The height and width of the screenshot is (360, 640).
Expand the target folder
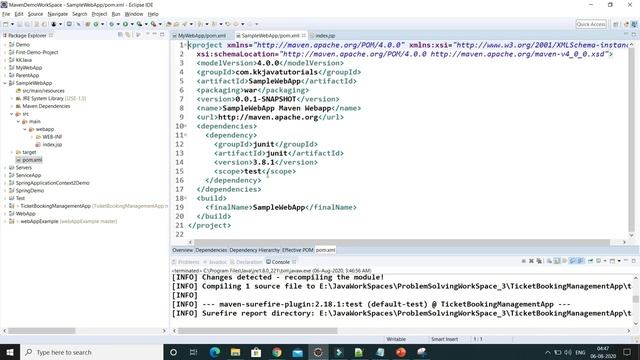pyautogui.click(x=12, y=152)
